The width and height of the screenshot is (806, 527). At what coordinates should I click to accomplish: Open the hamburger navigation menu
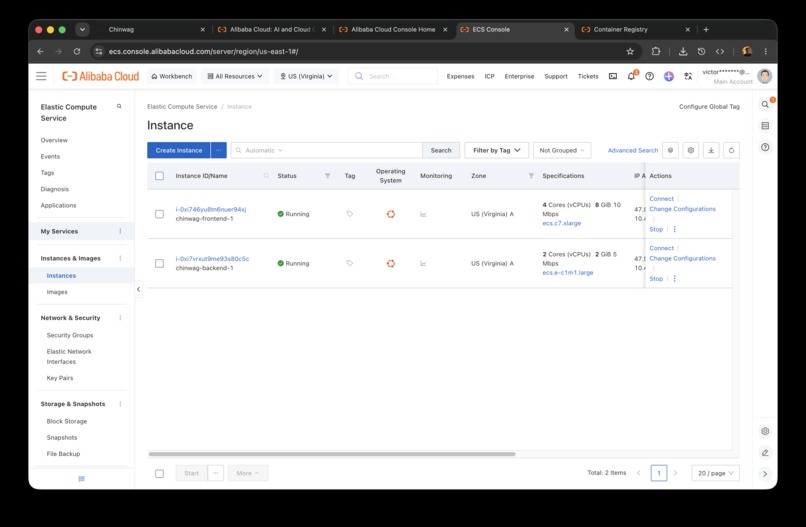coord(41,76)
